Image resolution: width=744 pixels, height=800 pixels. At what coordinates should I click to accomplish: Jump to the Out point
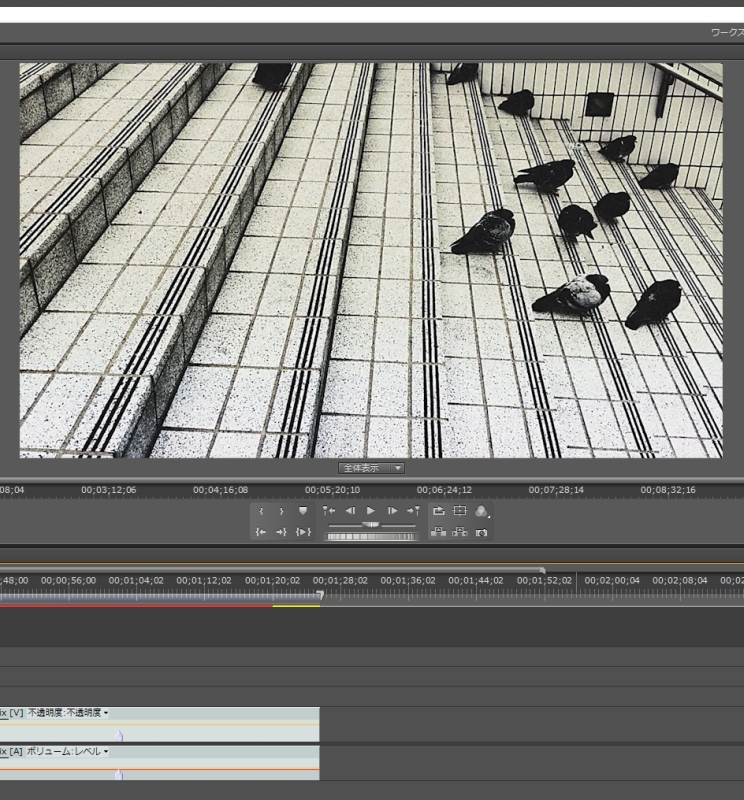point(282,533)
